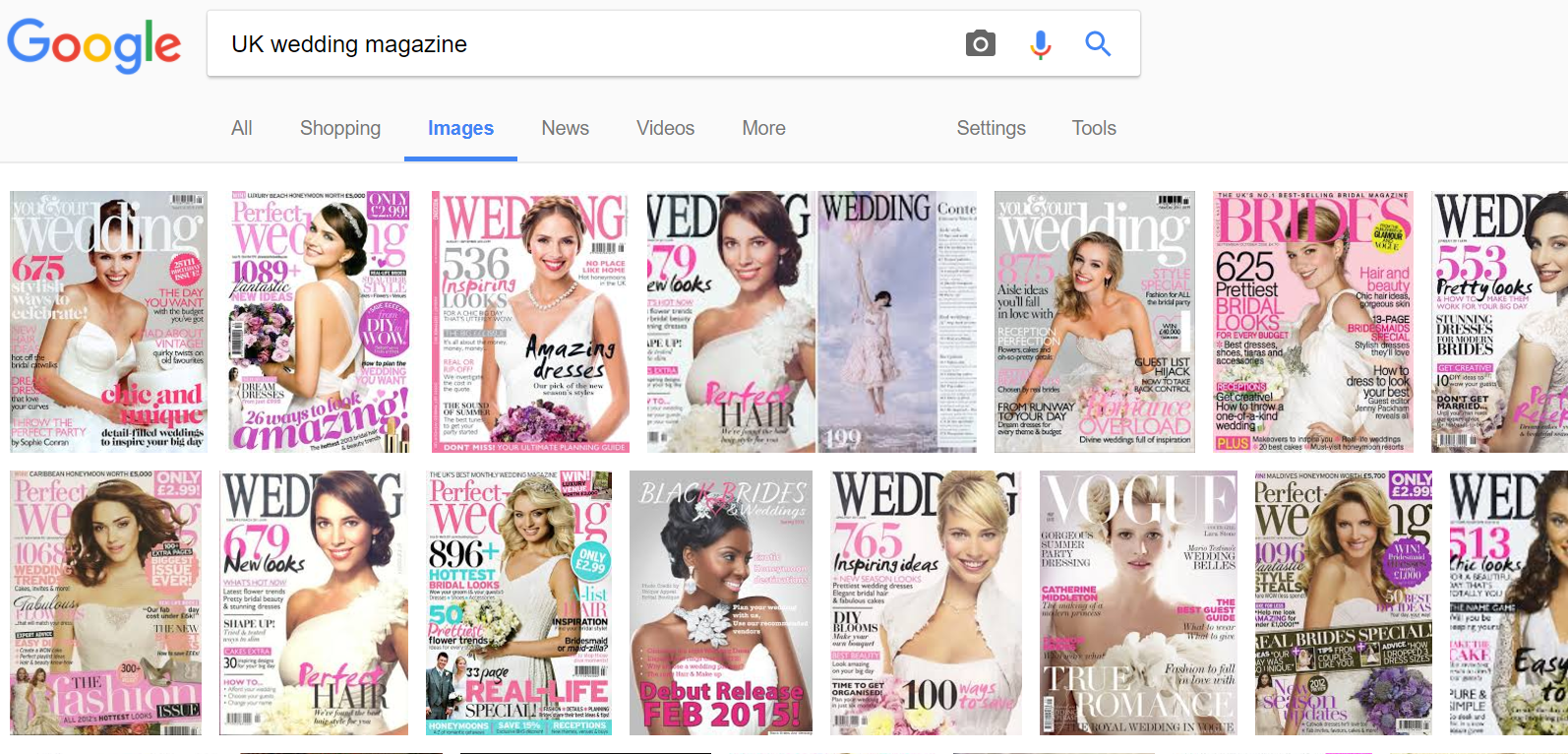Start voice search with microphone icon
Screen dimensions: 1568x754
click(x=1040, y=44)
